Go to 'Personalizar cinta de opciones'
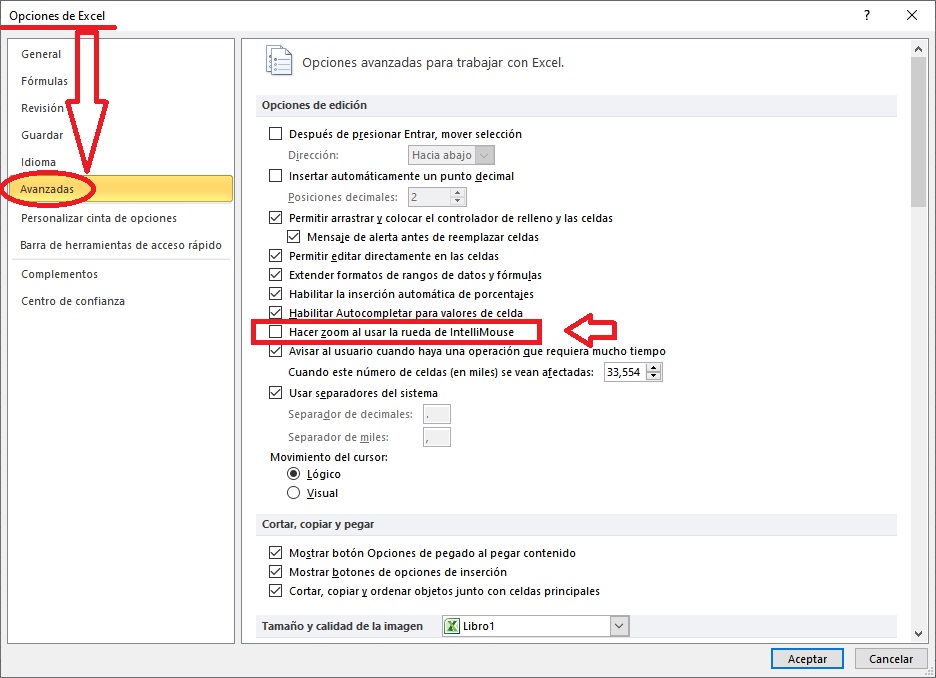Image resolution: width=936 pixels, height=678 pixels. [x=99, y=218]
